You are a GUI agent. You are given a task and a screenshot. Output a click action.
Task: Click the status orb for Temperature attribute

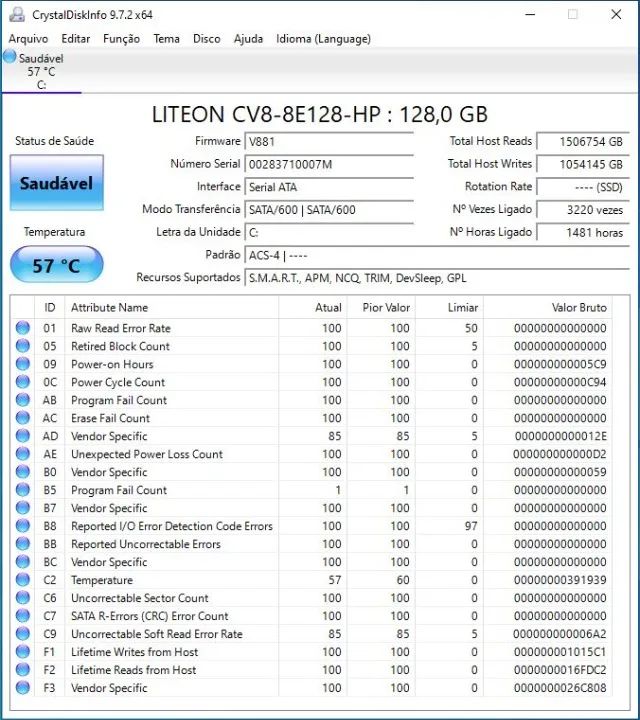pyautogui.click(x=22, y=579)
